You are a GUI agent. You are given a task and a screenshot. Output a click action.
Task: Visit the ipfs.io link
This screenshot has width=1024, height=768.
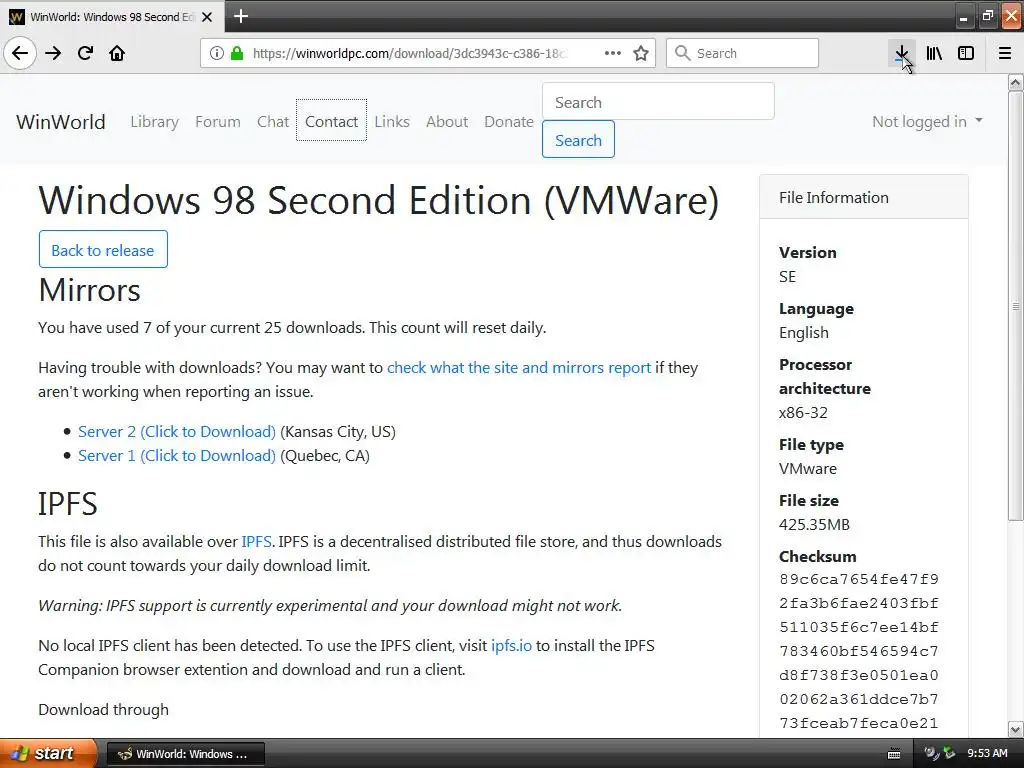(511, 646)
